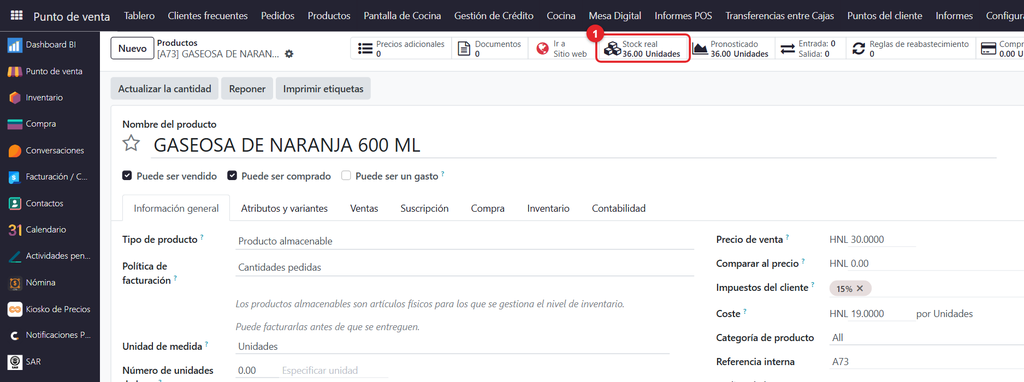Screen dimensions: 1024x382
Task: Open Precios adicionales stat button
Action: 401,49
